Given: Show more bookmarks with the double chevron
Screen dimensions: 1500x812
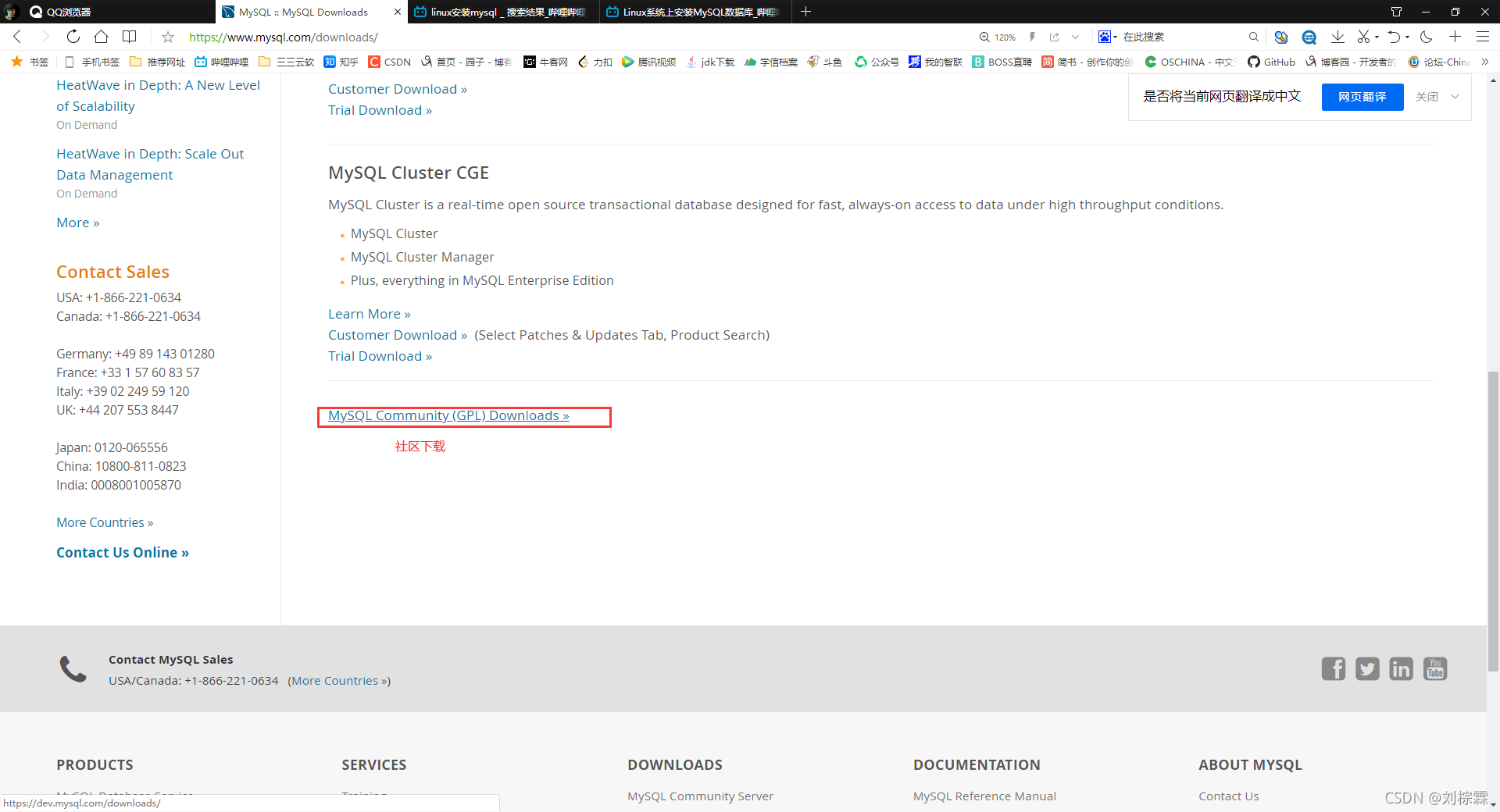Looking at the screenshot, I should [x=1484, y=62].
